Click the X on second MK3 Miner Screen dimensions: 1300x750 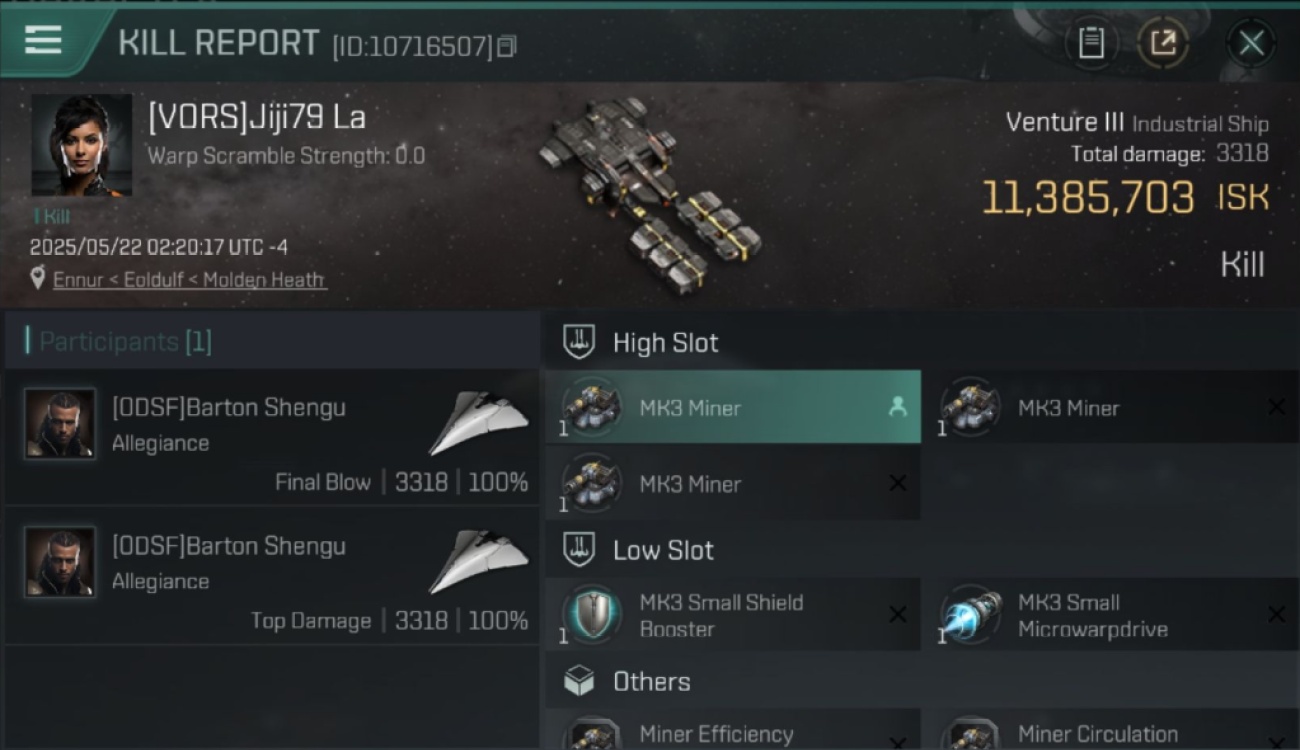1276,407
